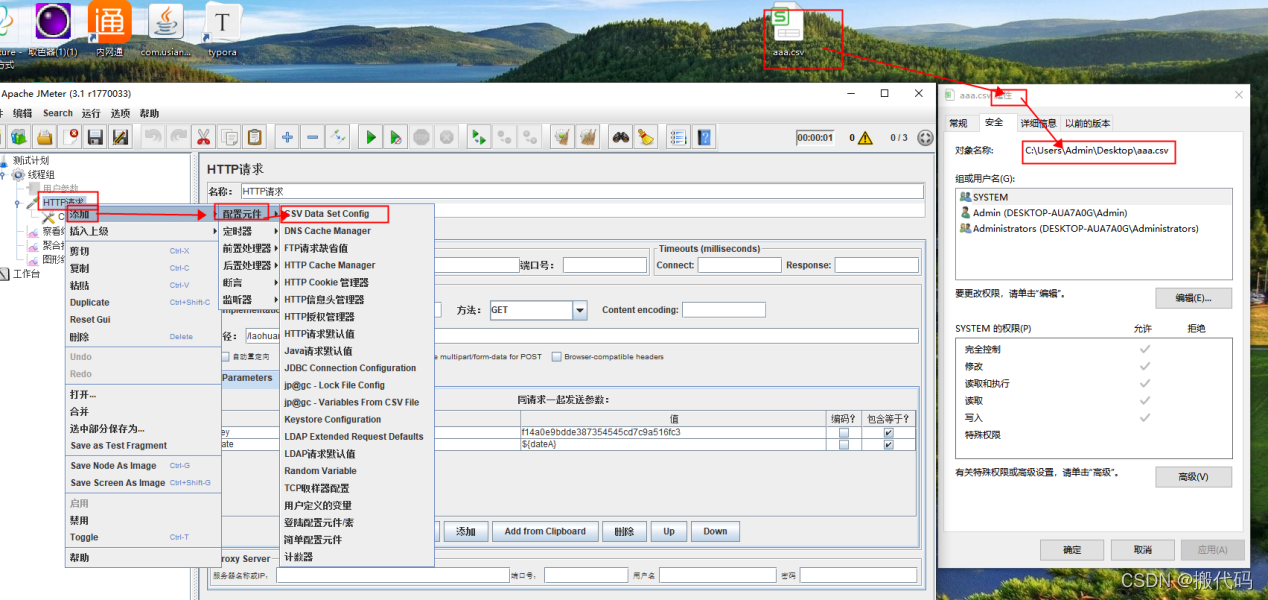Click the green Start run icon
Viewport: 1268px width, 600px height.
point(371,137)
